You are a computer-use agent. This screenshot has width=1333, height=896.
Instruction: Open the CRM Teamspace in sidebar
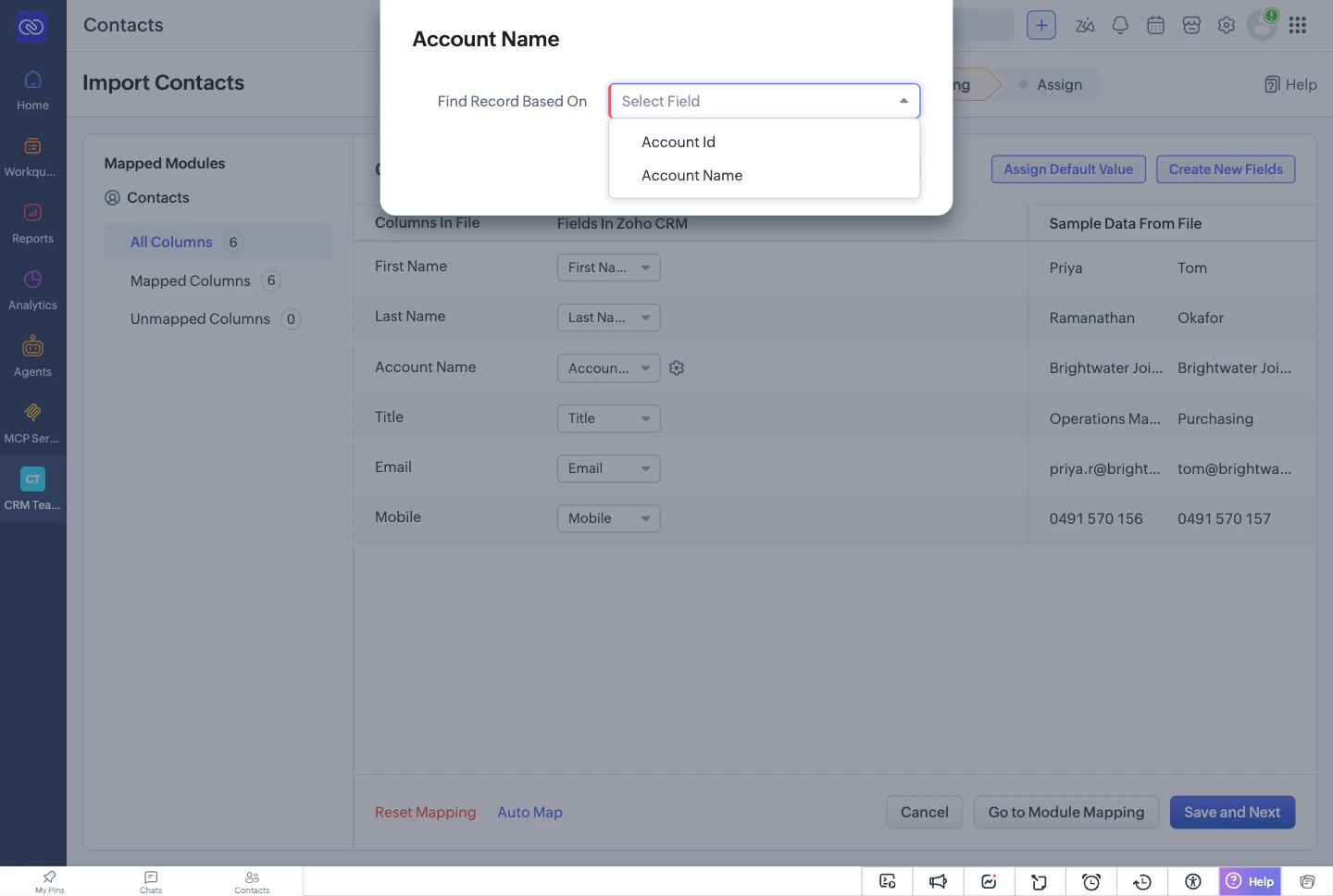[32, 490]
